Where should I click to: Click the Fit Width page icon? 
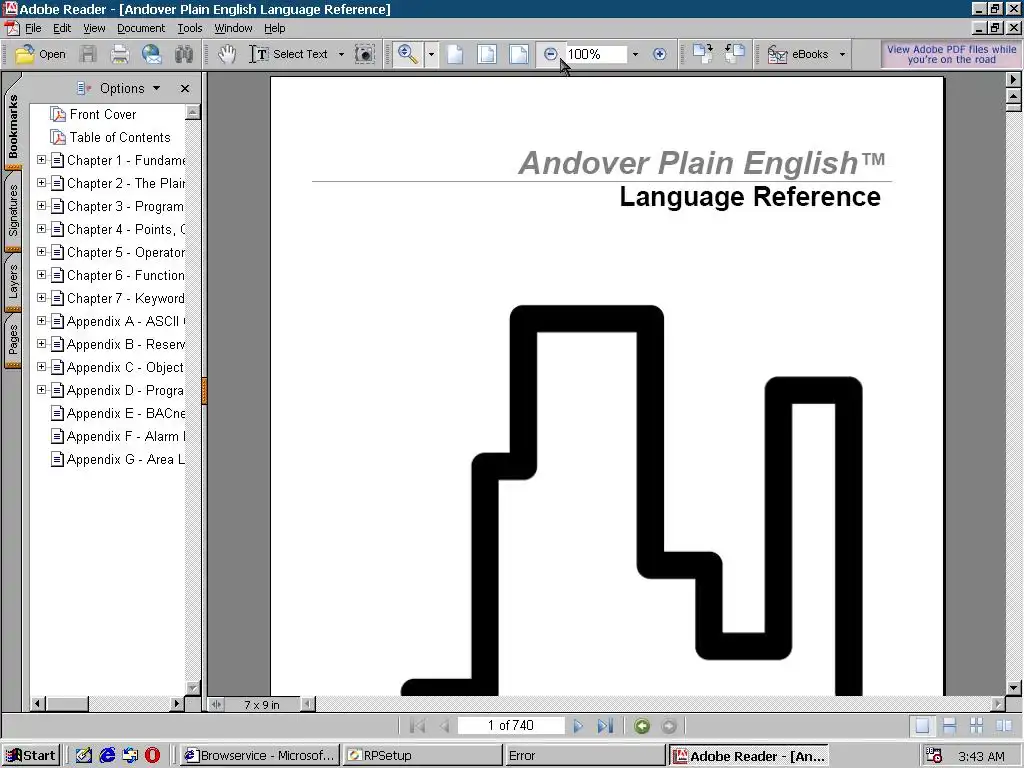(x=519, y=54)
